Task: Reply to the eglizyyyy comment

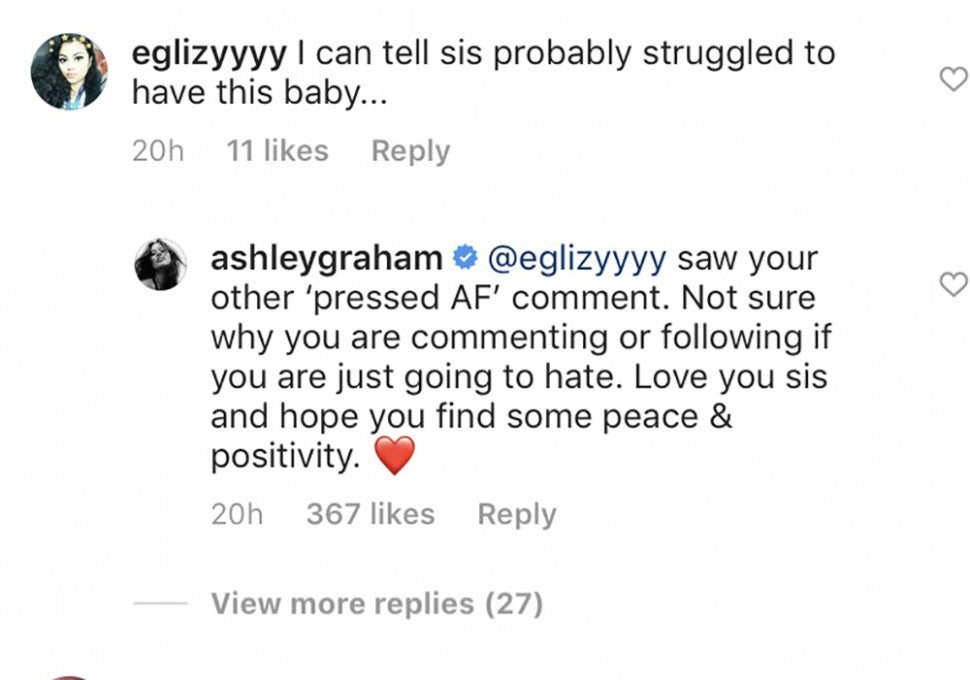Action: tap(410, 151)
